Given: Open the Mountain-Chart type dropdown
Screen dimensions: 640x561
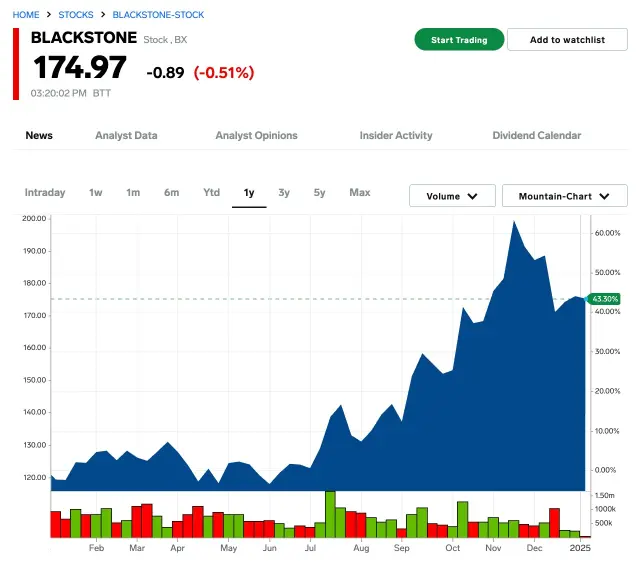Looking at the screenshot, I should tap(564, 196).
